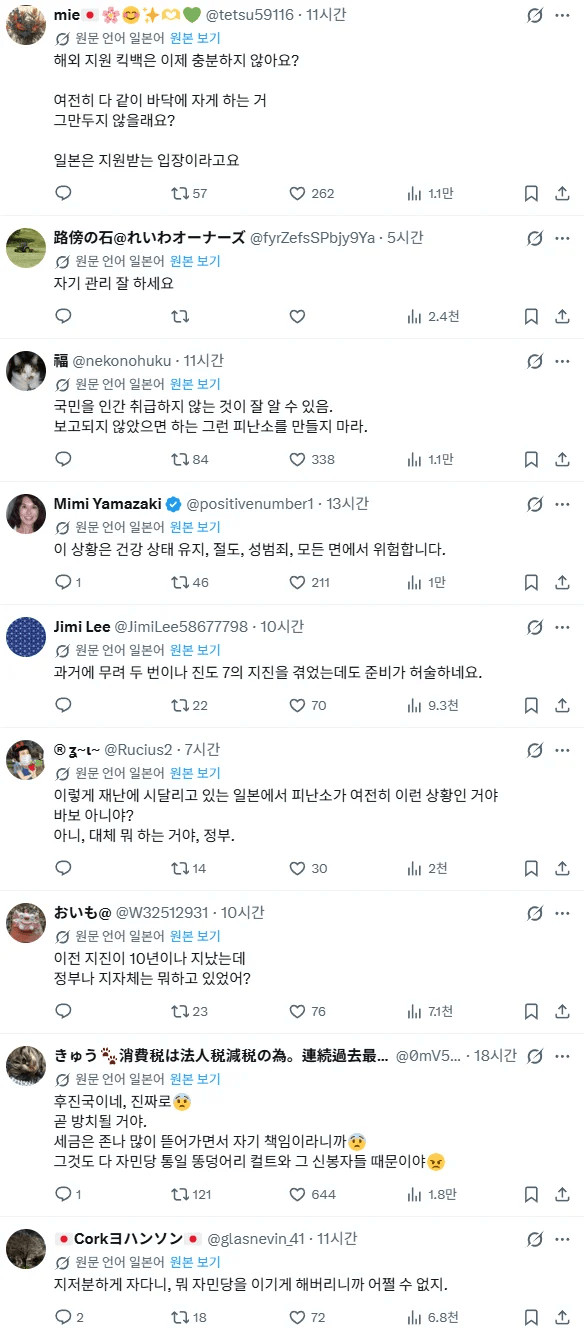Click 원본 보기 on nekonohuku's tweet
Screen dimensions: 584x1333
pyautogui.click(x=195, y=384)
